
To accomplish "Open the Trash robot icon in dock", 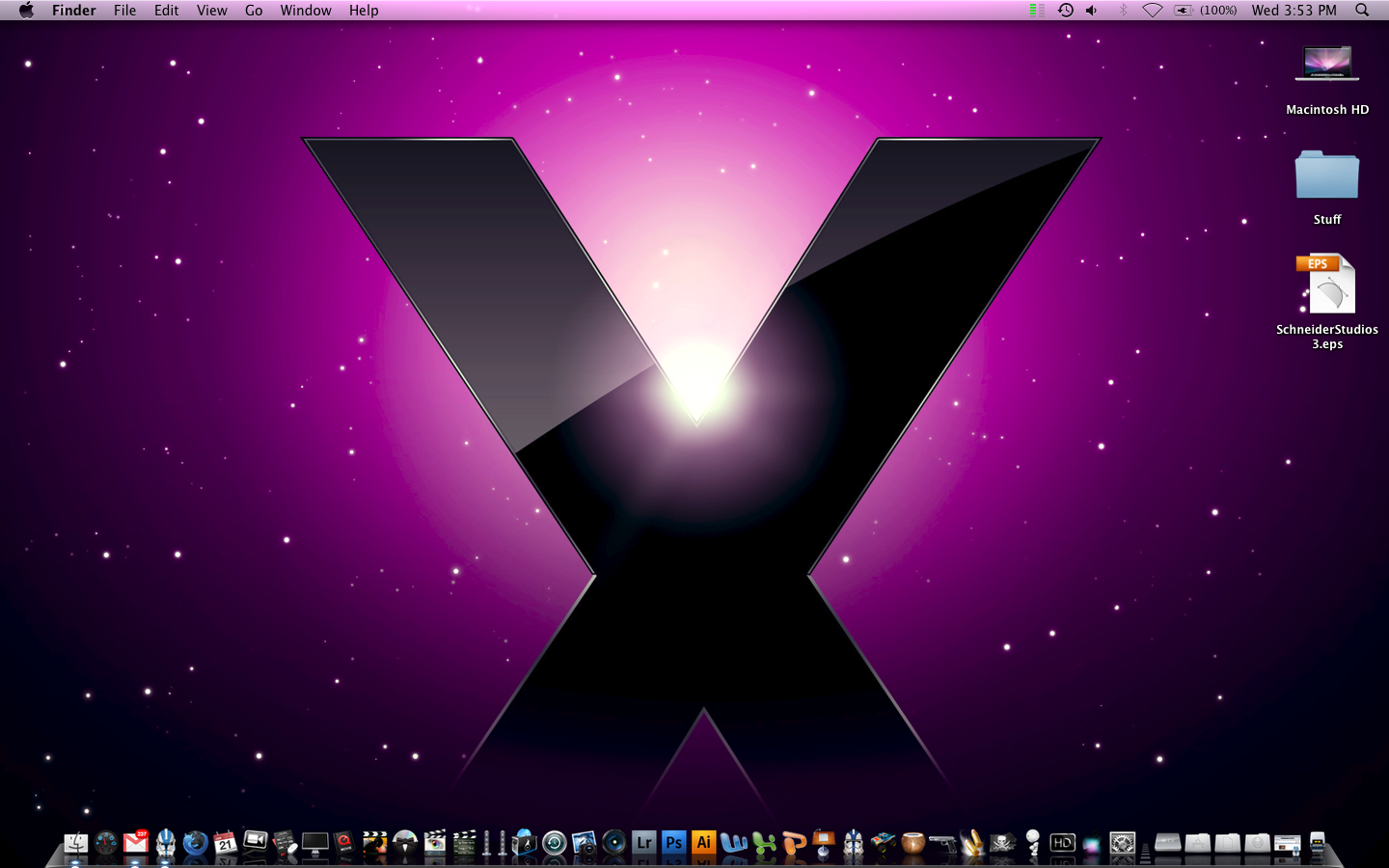I will click(x=1317, y=843).
